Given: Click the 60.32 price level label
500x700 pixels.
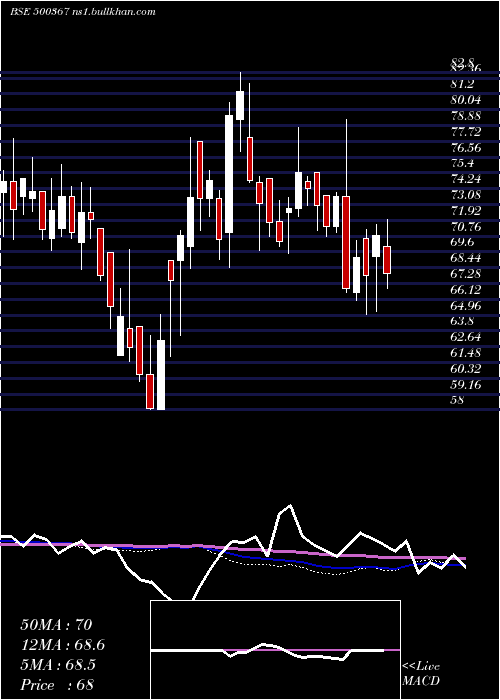Looking at the screenshot, I should point(466,369).
